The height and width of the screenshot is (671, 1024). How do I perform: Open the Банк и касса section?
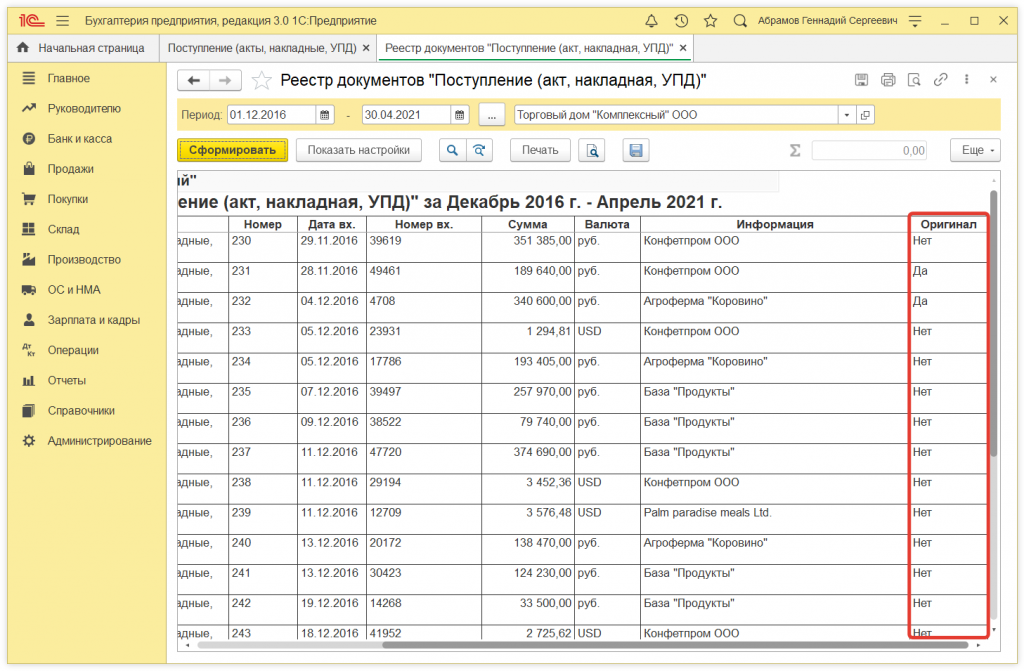pos(79,139)
